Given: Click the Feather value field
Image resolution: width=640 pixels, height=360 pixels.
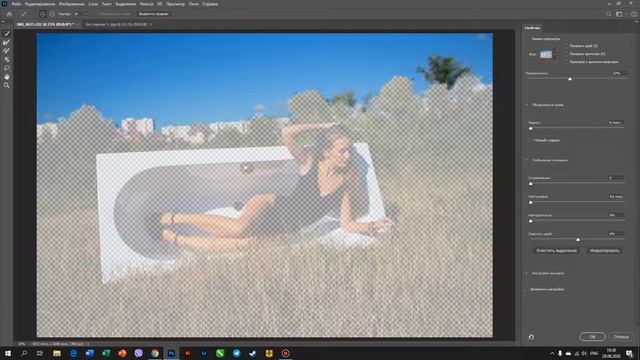Looking at the screenshot, I should [615, 197].
